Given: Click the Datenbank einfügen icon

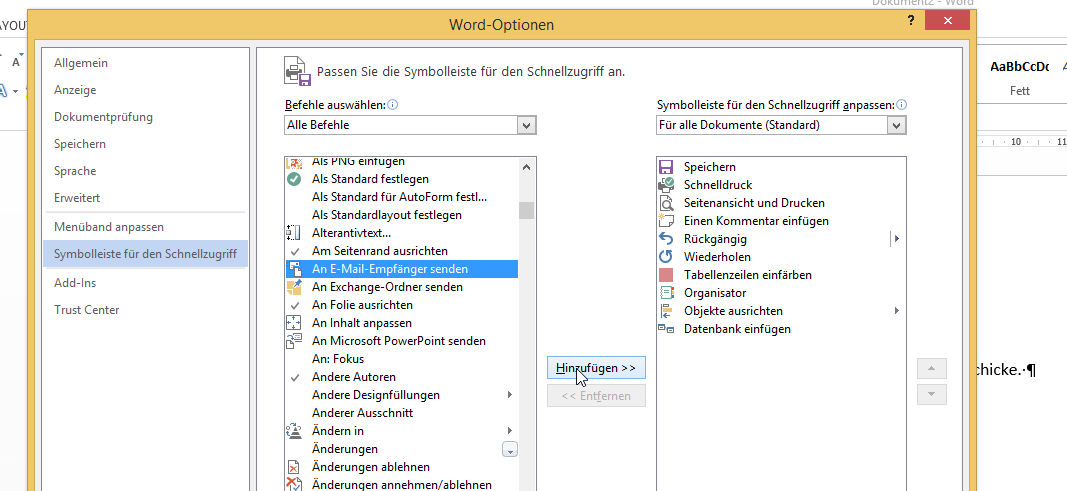Looking at the screenshot, I should pyautogui.click(x=666, y=328).
